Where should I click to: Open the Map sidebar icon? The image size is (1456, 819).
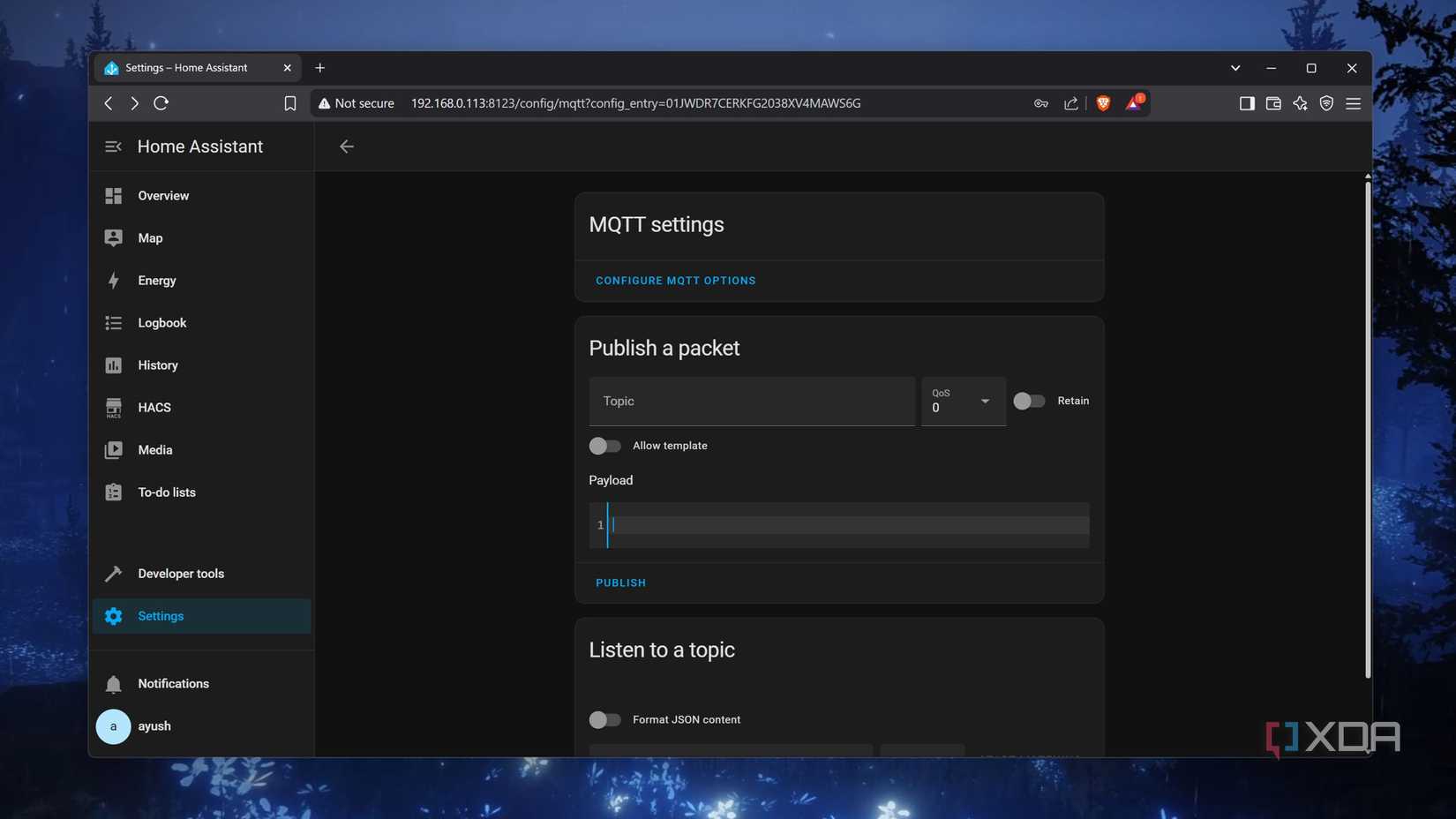coord(113,238)
